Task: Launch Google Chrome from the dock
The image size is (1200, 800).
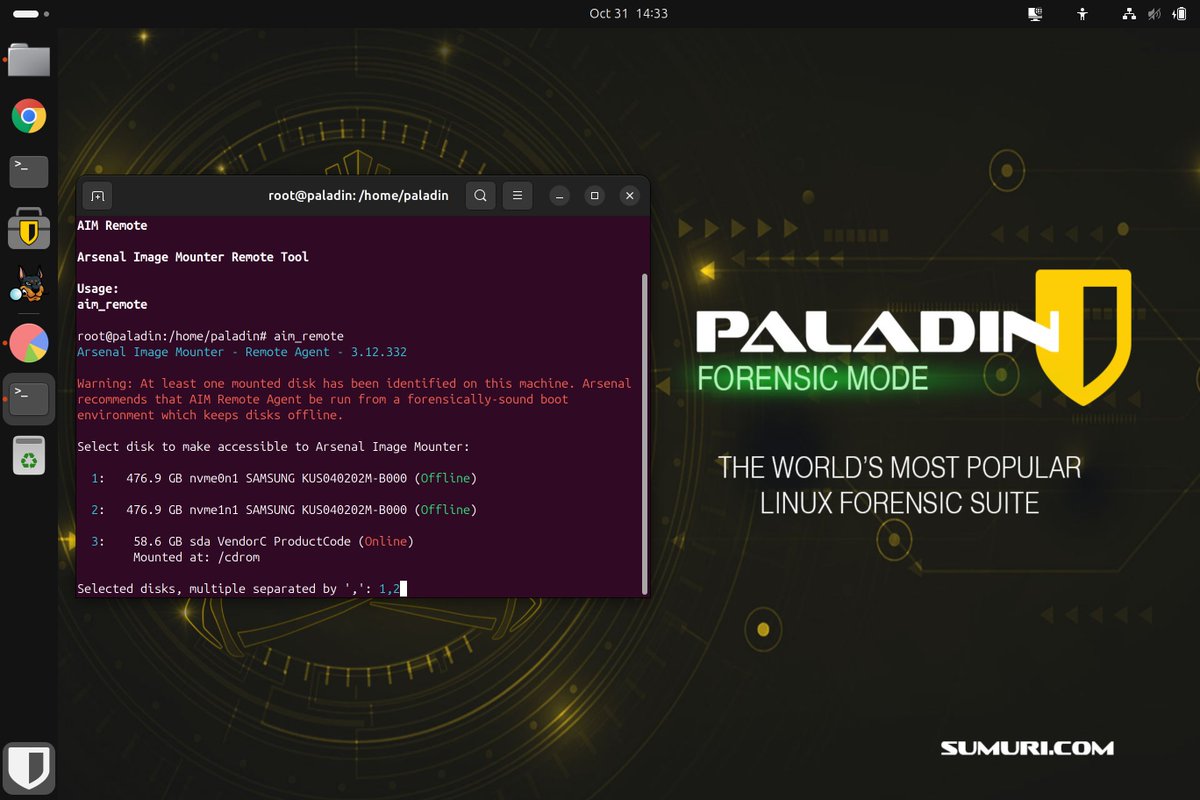Action: pyautogui.click(x=29, y=117)
